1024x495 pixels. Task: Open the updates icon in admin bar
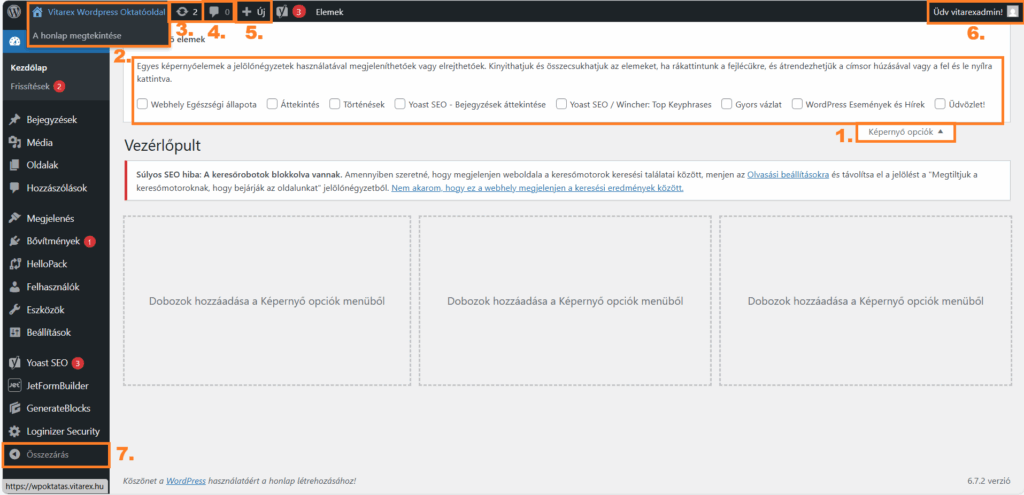[x=182, y=12]
